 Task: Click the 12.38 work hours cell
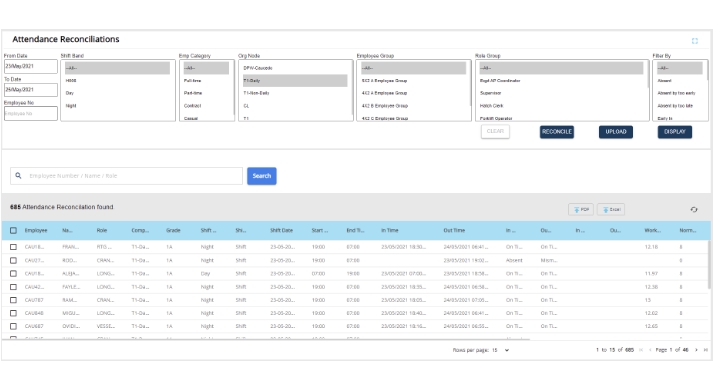click(651, 287)
